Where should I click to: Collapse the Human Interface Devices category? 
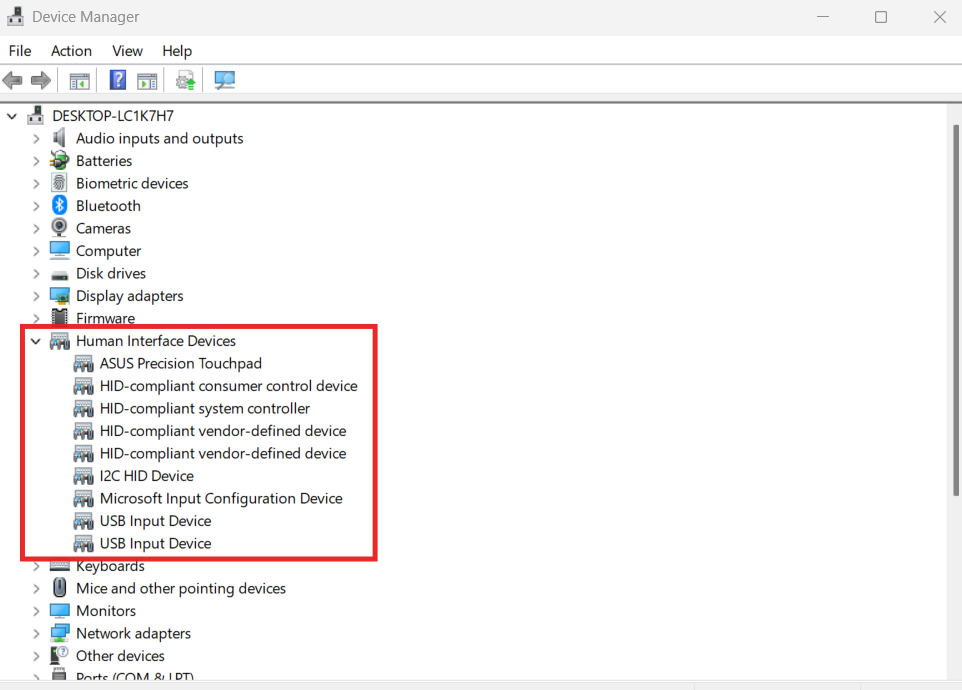click(x=35, y=340)
